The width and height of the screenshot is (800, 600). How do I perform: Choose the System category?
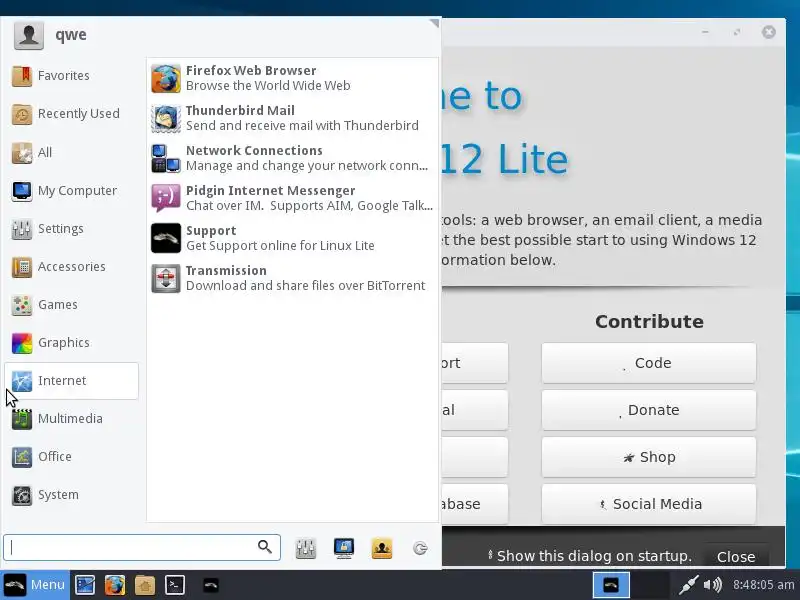coord(71,495)
